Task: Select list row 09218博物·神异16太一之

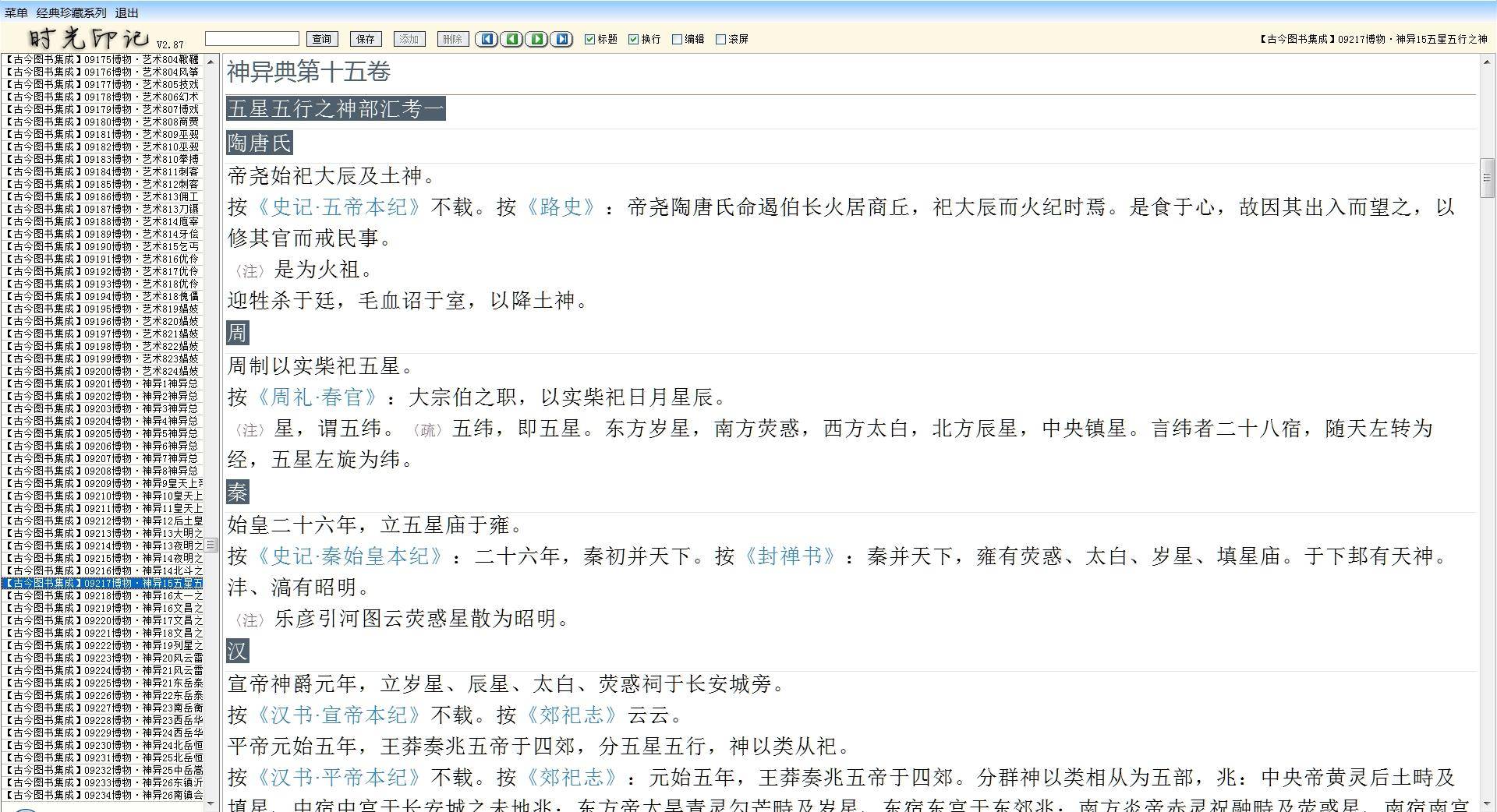Action: click(102, 595)
